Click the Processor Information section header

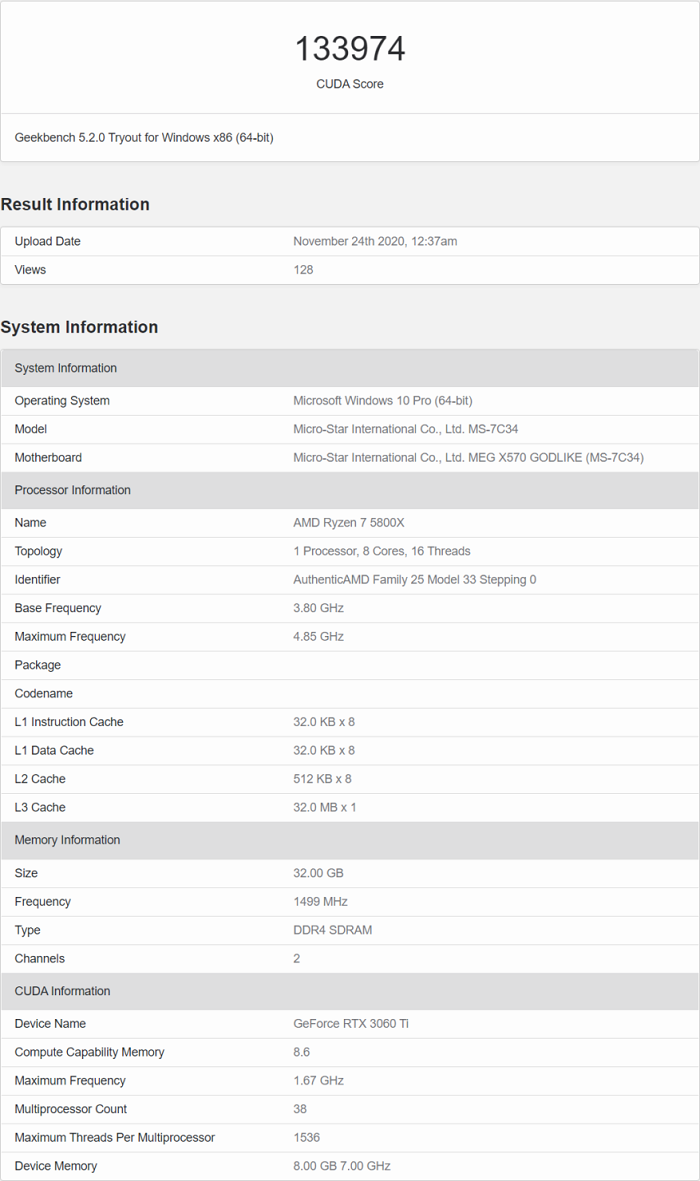click(x=73, y=490)
